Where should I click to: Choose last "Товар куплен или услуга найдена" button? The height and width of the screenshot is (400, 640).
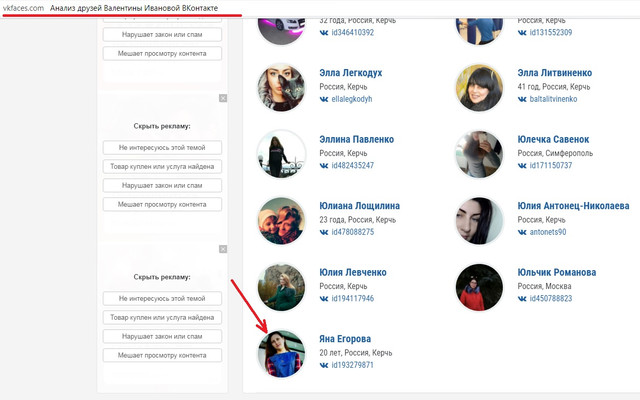click(162, 317)
